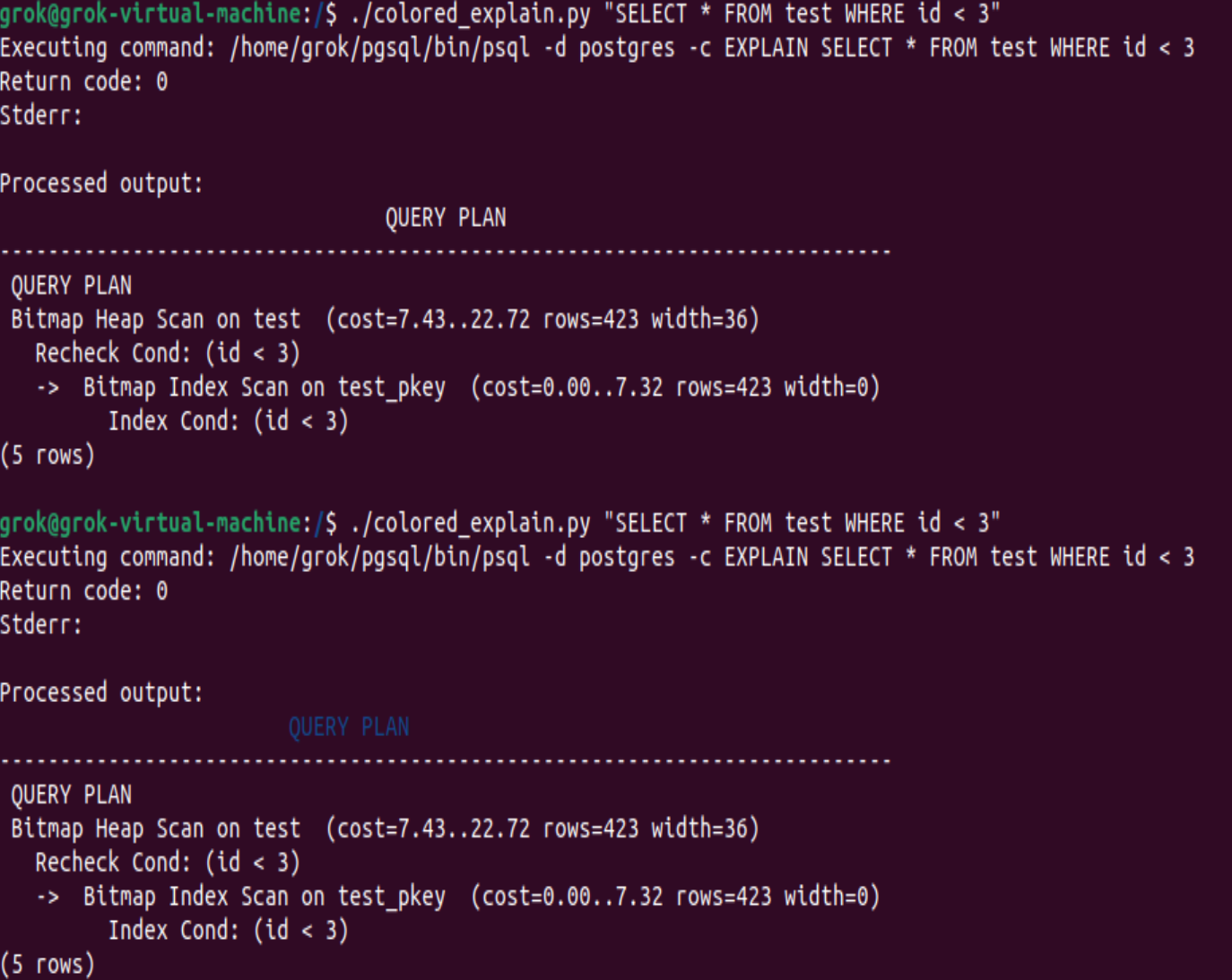Click the dashed separator in the first output
The width and height of the screenshot is (1232, 980).
(445, 252)
